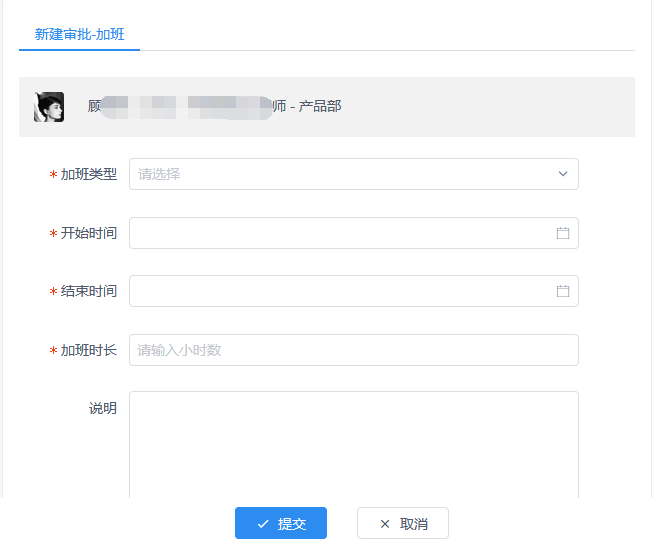Click the 结束时间 label
Viewport: 652px width, 540px height.
[x=89, y=291]
